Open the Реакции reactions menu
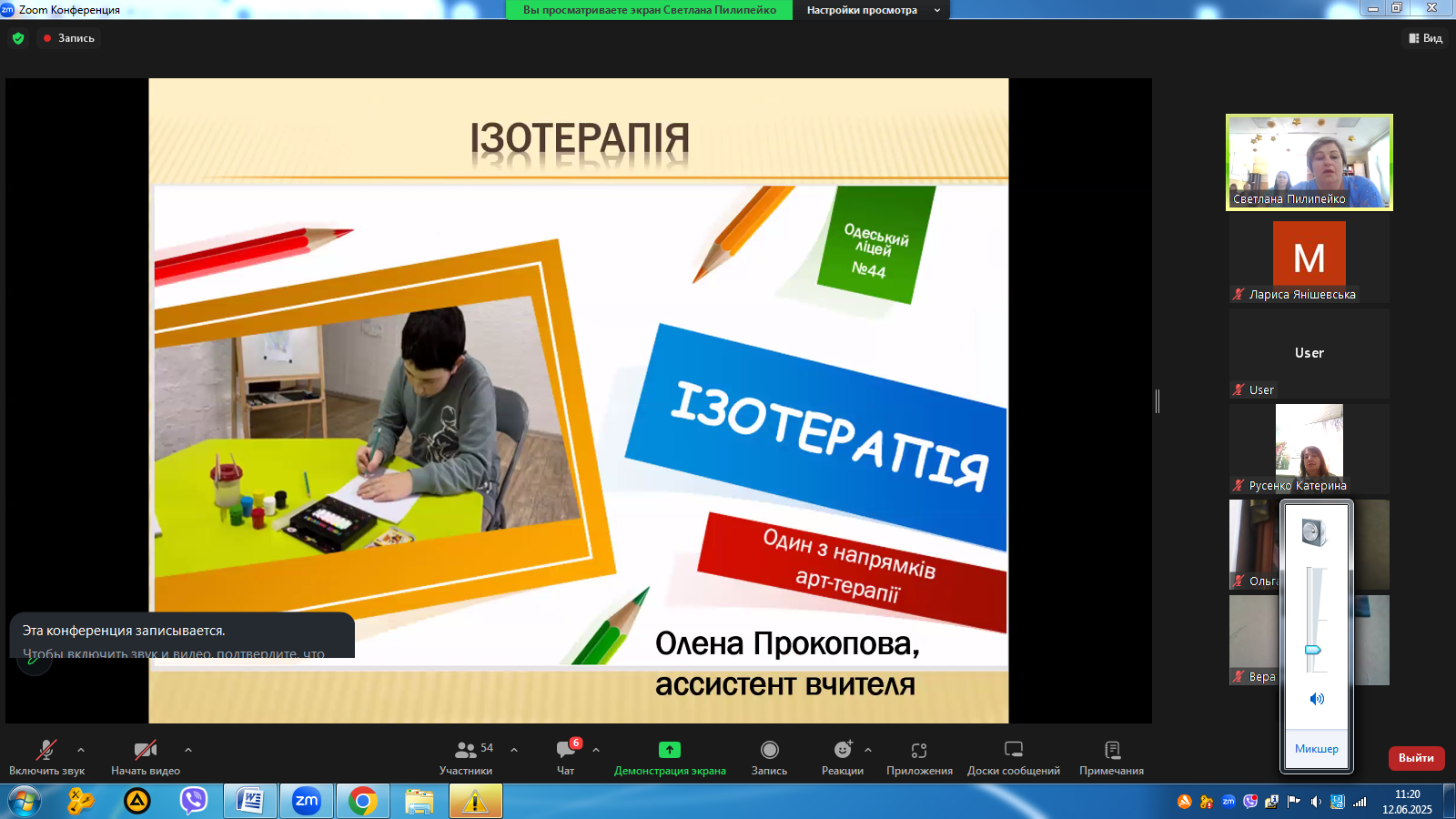Viewport: 1456px width, 819px height. pyautogui.click(x=843, y=757)
